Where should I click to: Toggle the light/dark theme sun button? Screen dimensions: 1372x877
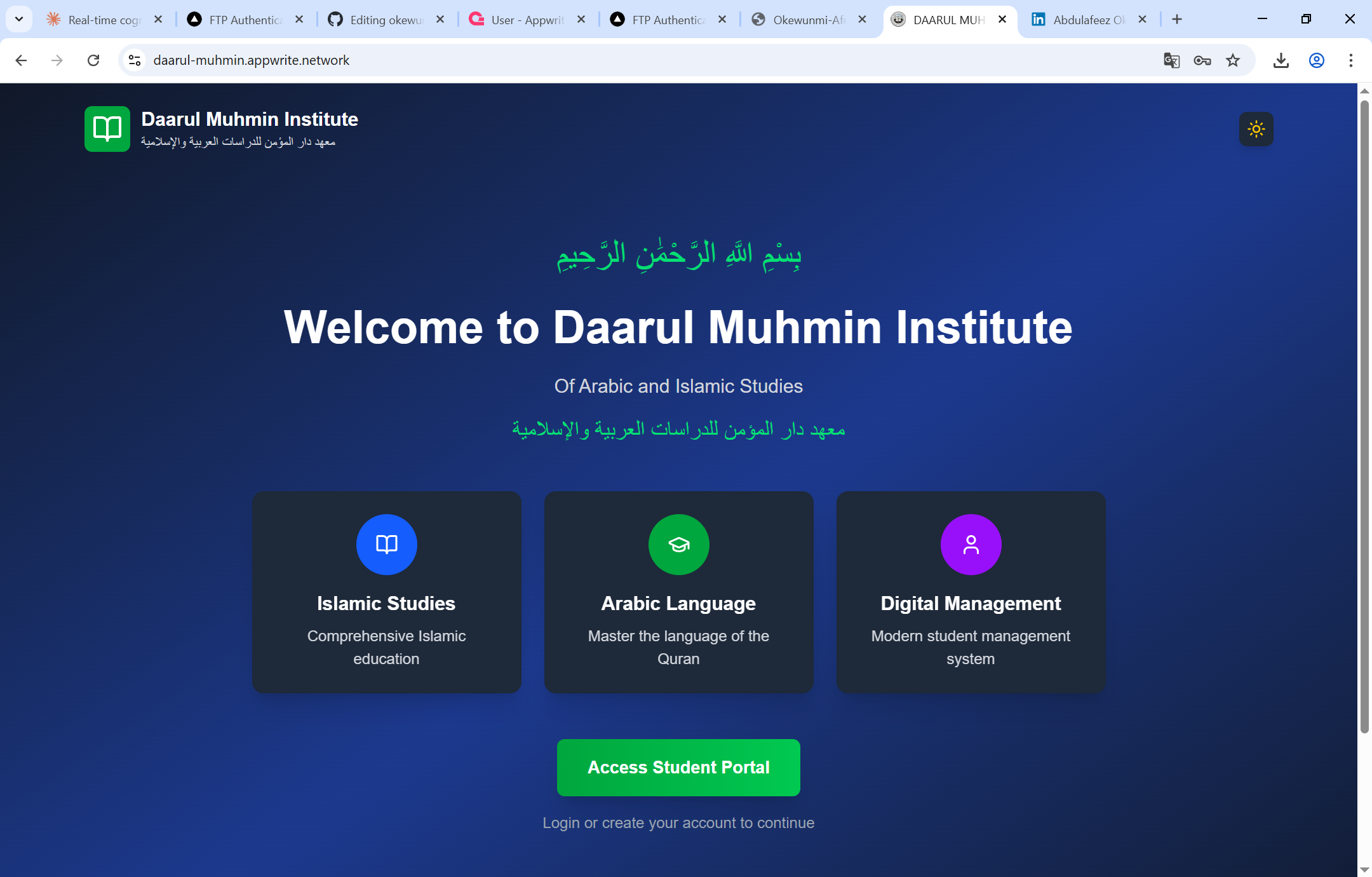point(1256,129)
